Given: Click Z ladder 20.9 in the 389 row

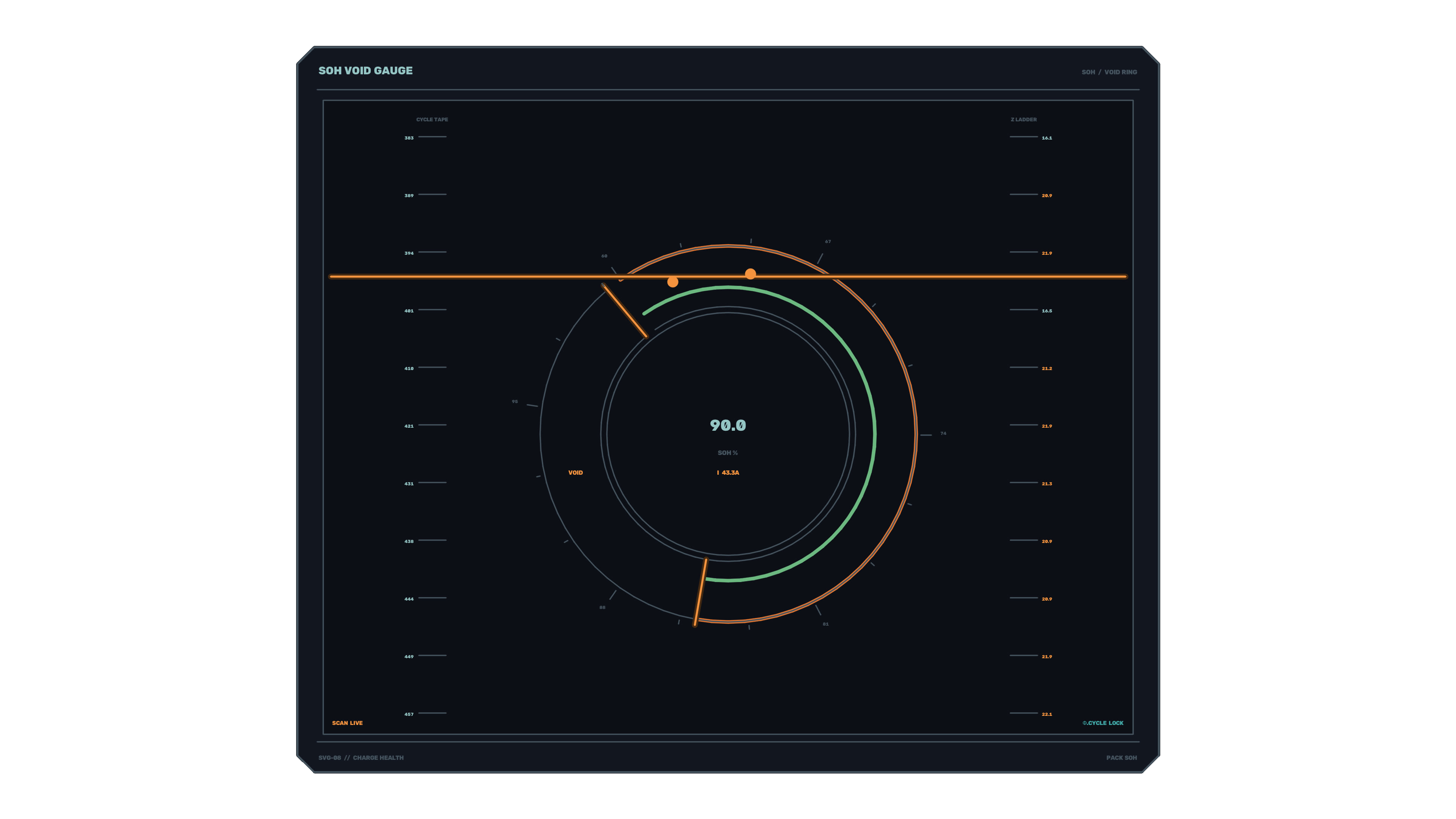Looking at the screenshot, I should click(x=1047, y=196).
